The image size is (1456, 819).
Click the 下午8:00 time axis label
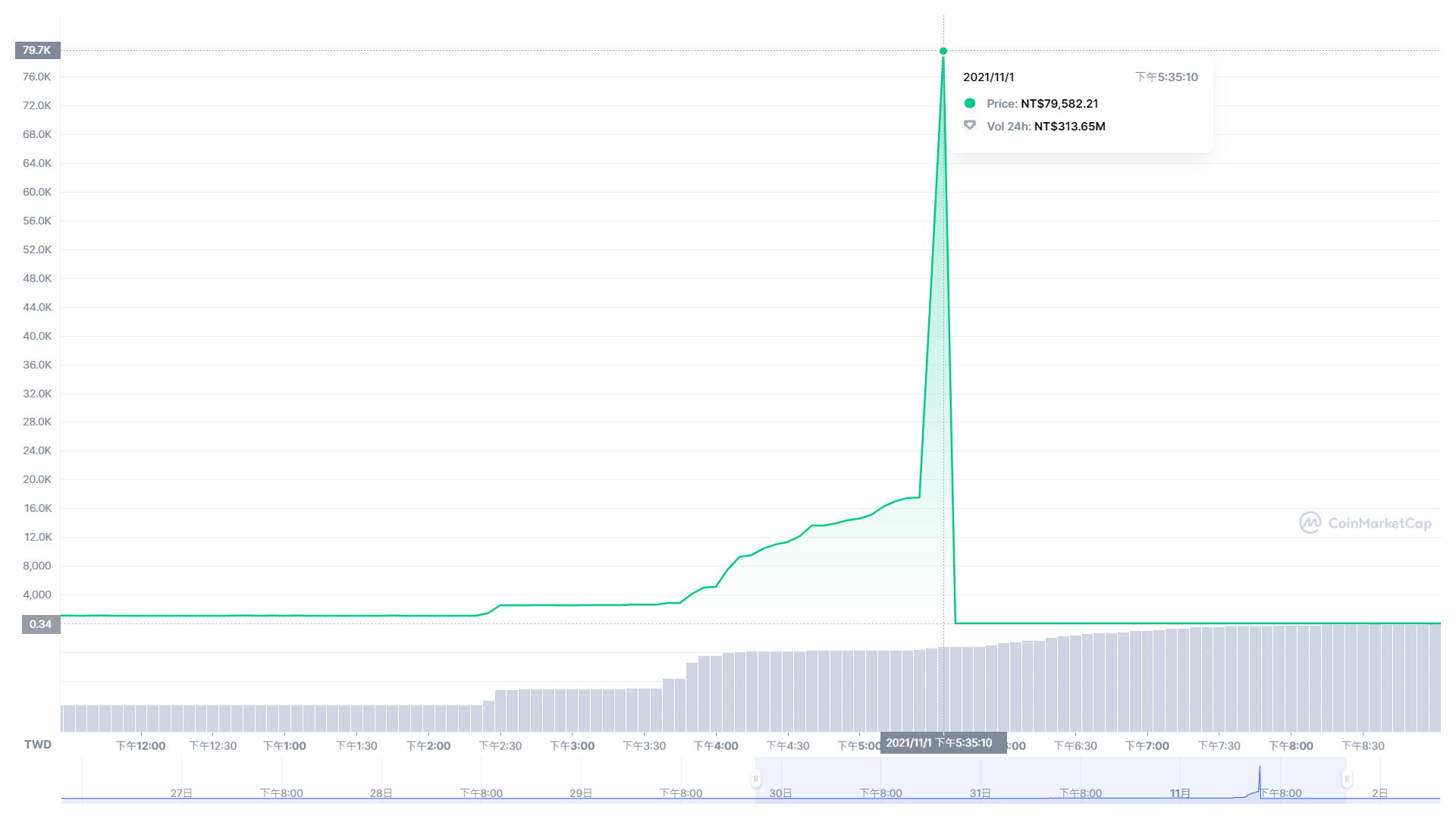tap(1291, 745)
